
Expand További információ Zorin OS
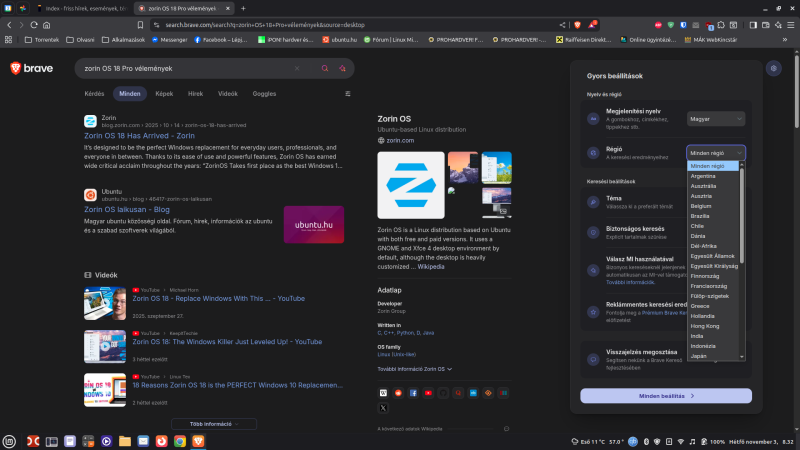coord(414,369)
